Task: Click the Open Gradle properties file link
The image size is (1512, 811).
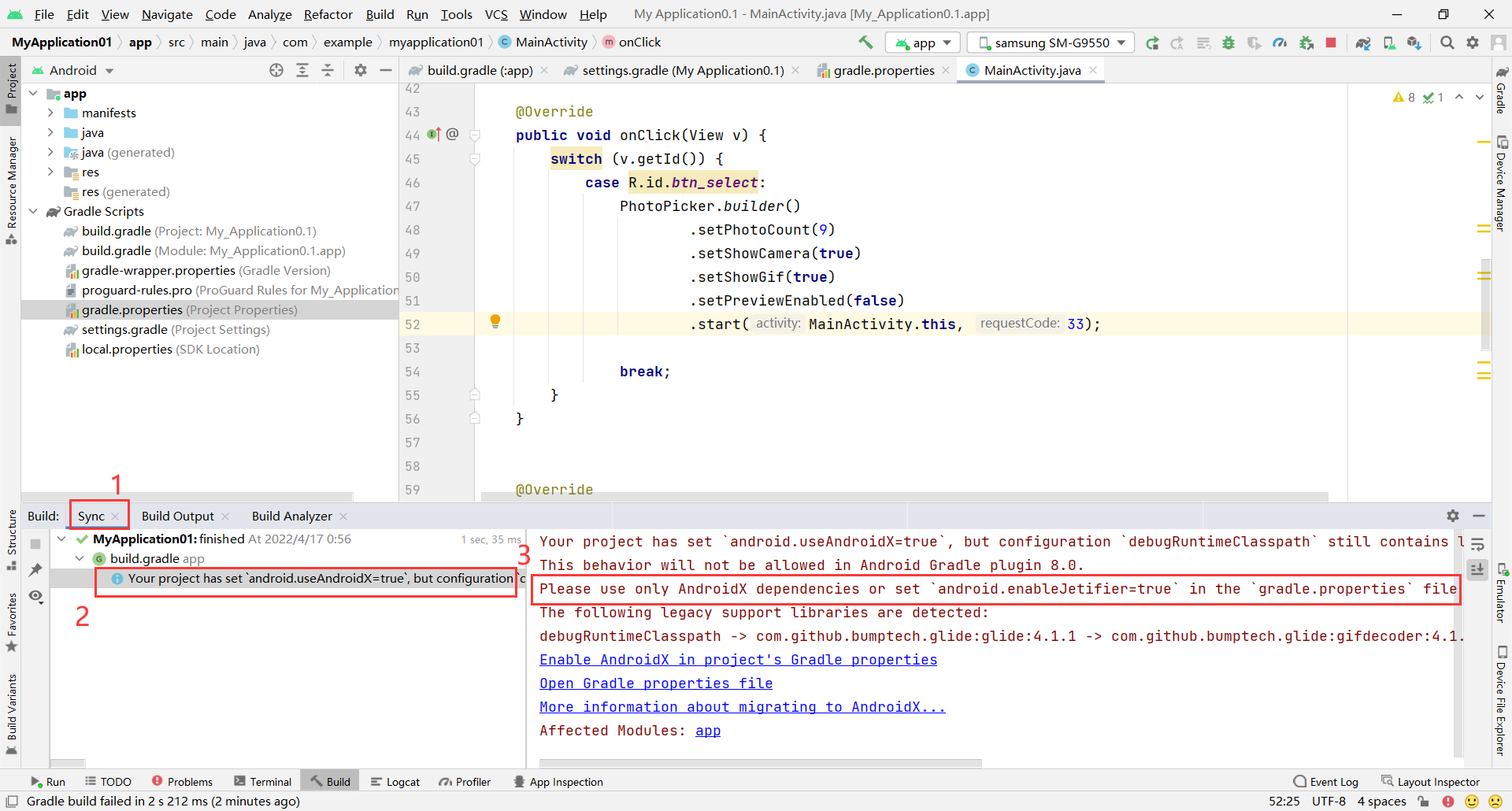Action: click(655, 683)
